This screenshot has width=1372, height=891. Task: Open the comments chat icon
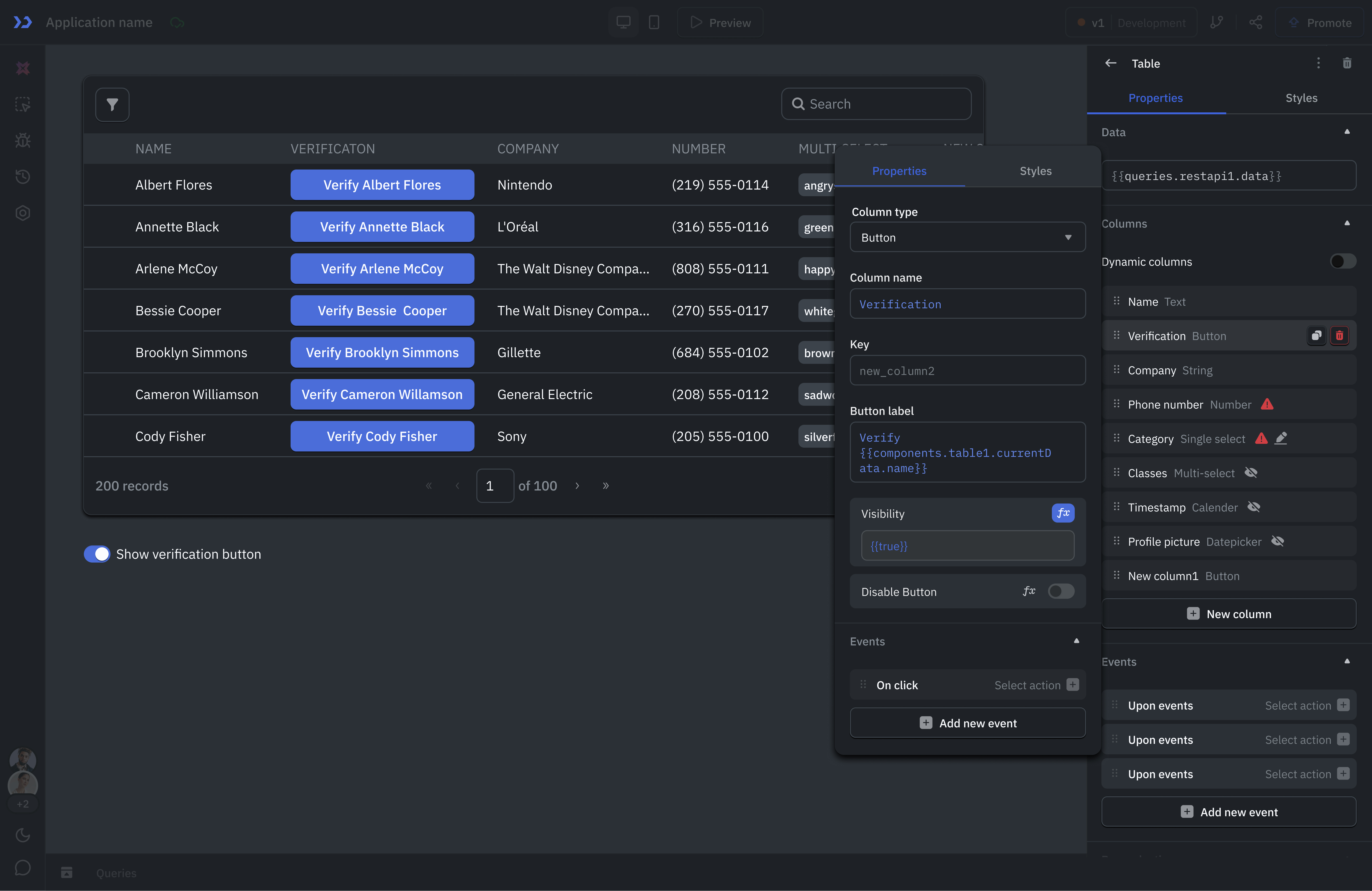pos(22,867)
